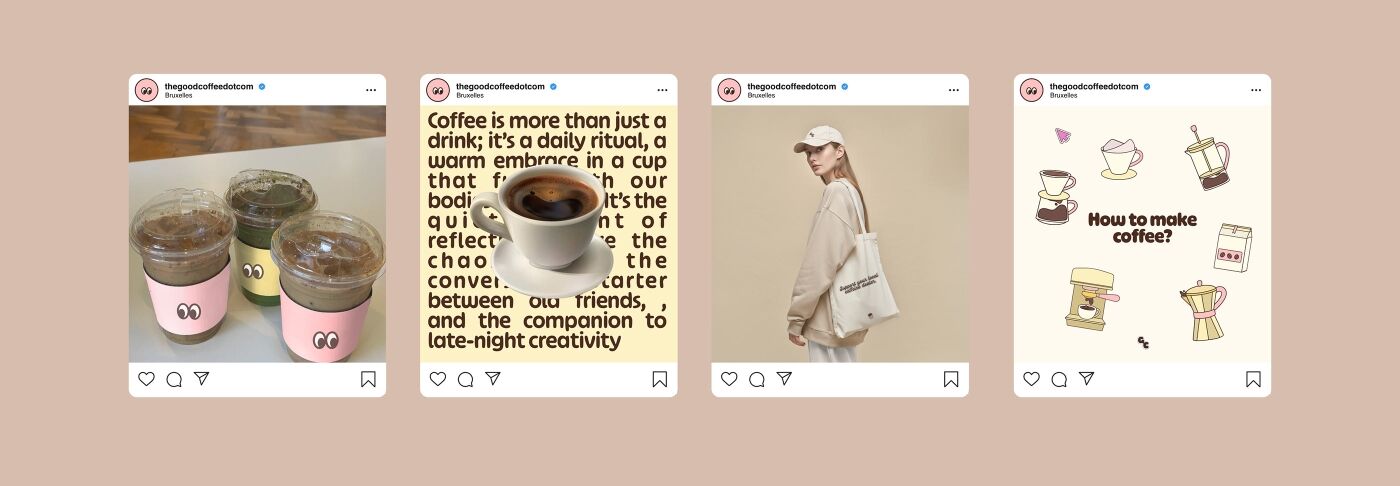
Task: Open three-dot menu on coffee quote post
Action: point(662,90)
